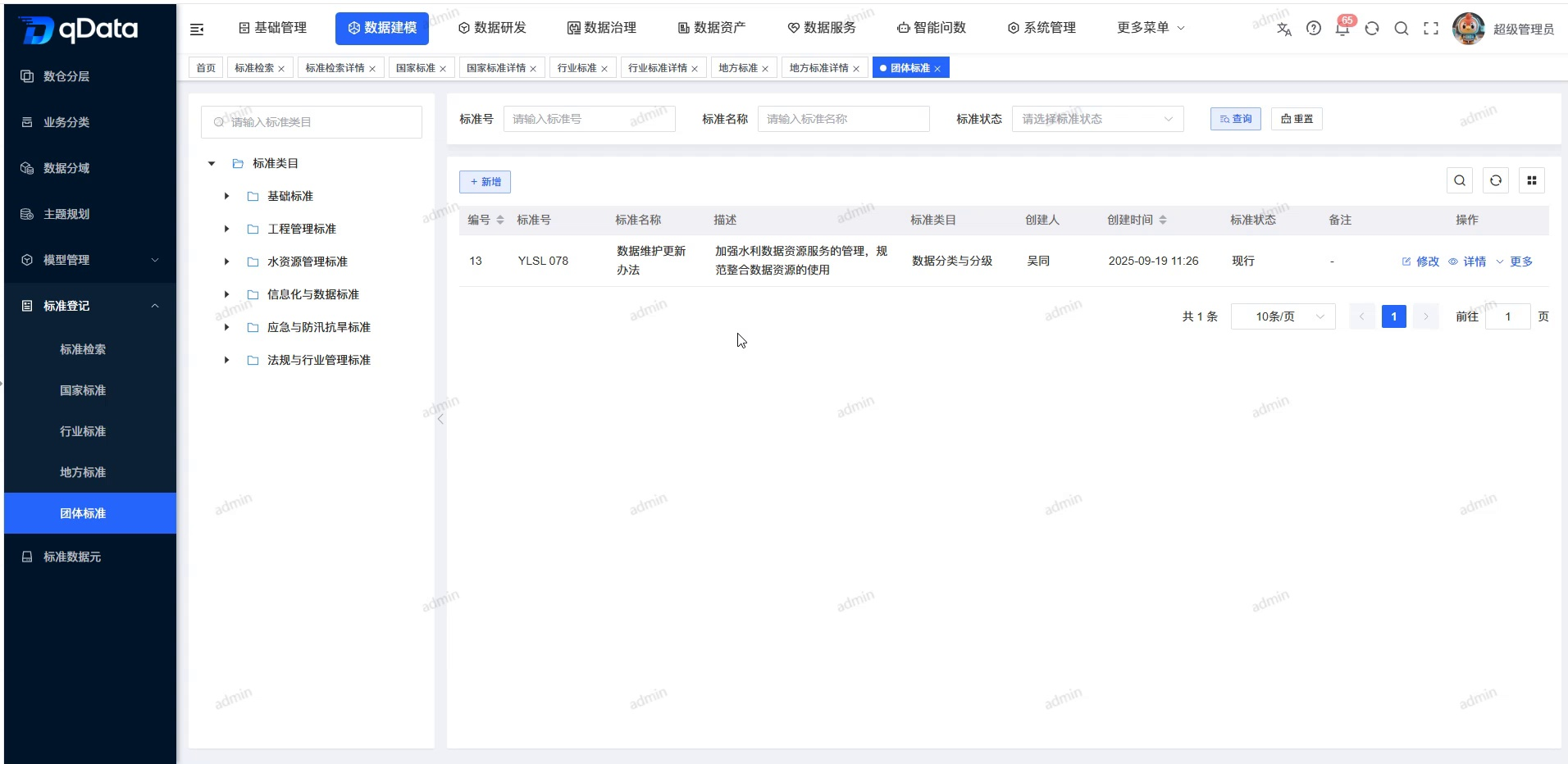The width and height of the screenshot is (1568, 764).
Task: Focus the 标准号 input field
Action: (590, 119)
